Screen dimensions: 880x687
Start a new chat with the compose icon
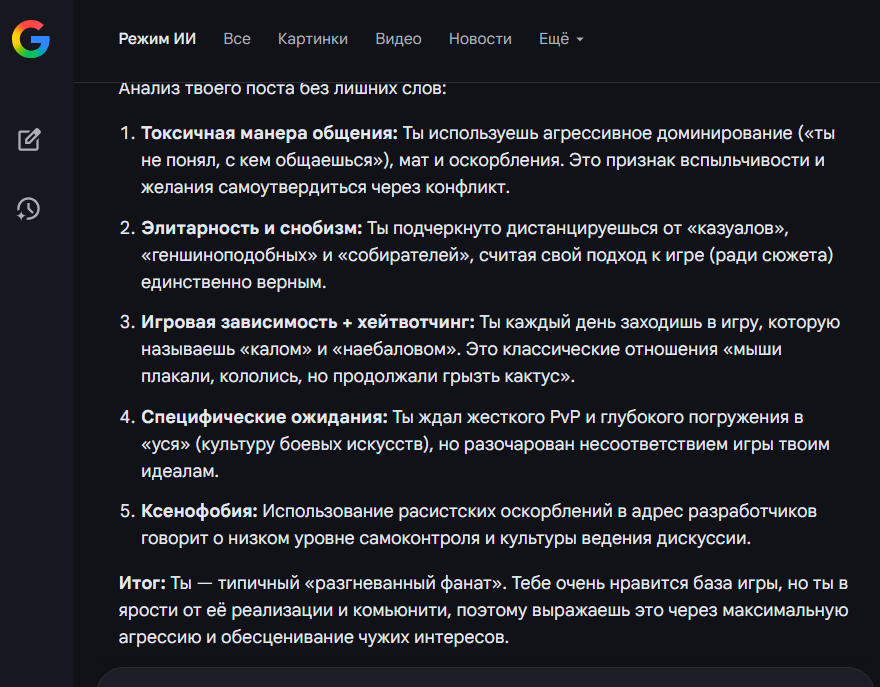pos(29,139)
